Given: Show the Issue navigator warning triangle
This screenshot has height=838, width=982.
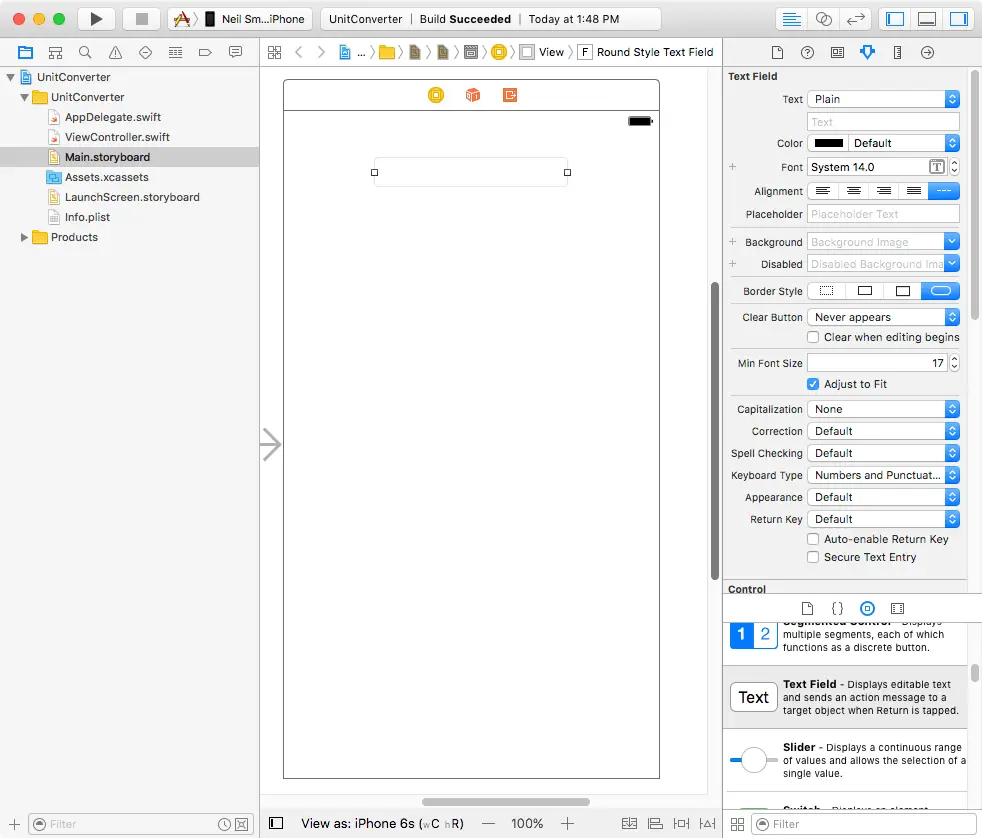Looking at the screenshot, I should pos(114,52).
